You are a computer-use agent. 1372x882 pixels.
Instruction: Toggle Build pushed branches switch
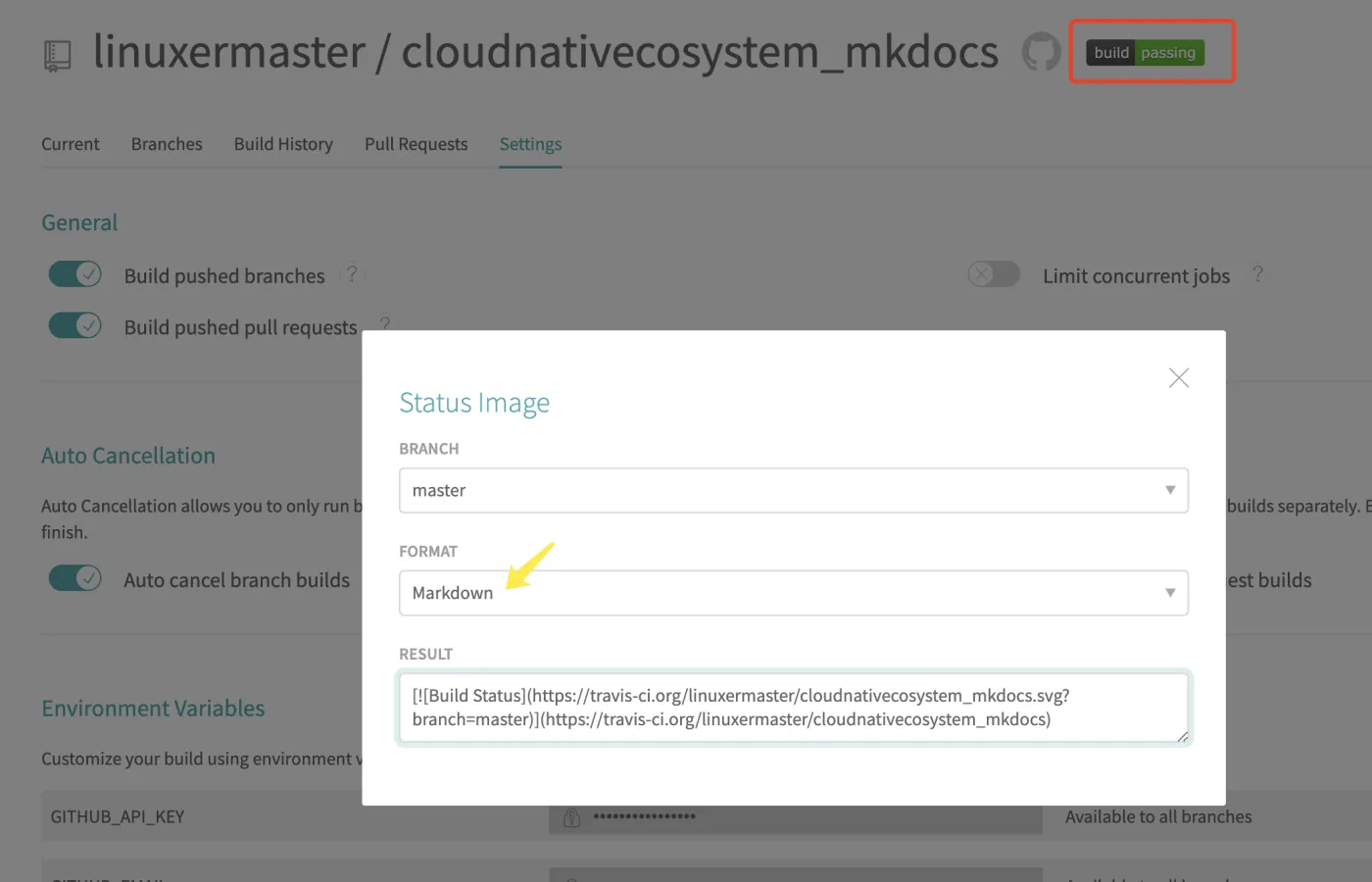click(x=75, y=274)
